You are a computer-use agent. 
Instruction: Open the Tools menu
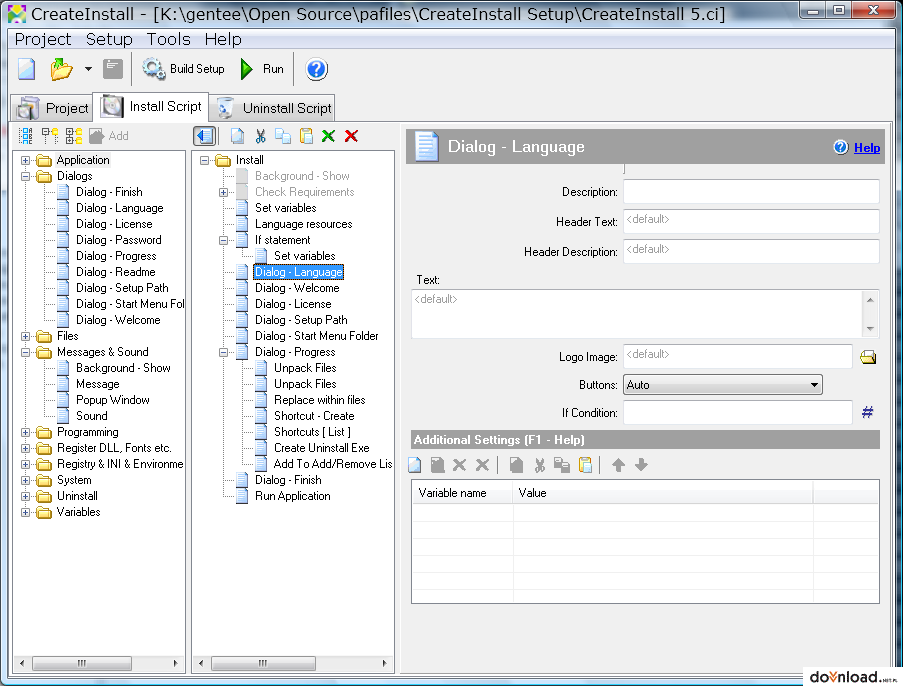(x=168, y=39)
